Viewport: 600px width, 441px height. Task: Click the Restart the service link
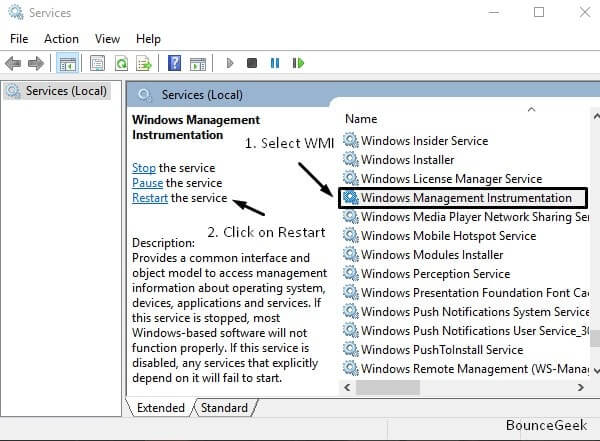tap(150, 198)
